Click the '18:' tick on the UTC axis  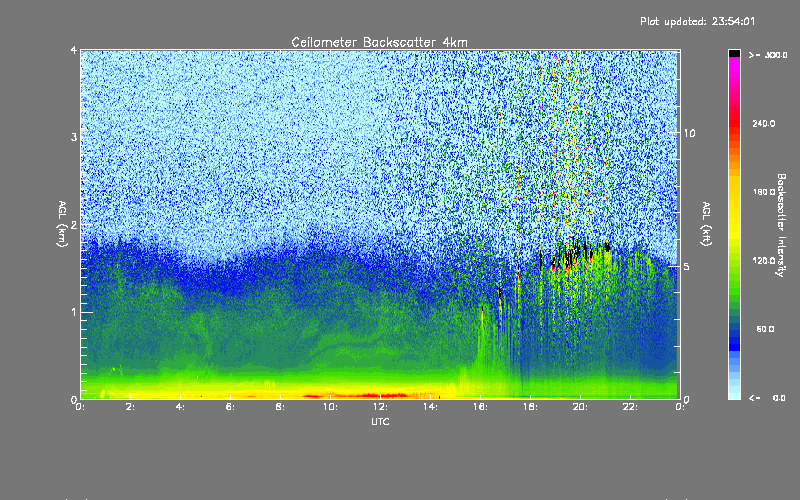click(x=530, y=407)
